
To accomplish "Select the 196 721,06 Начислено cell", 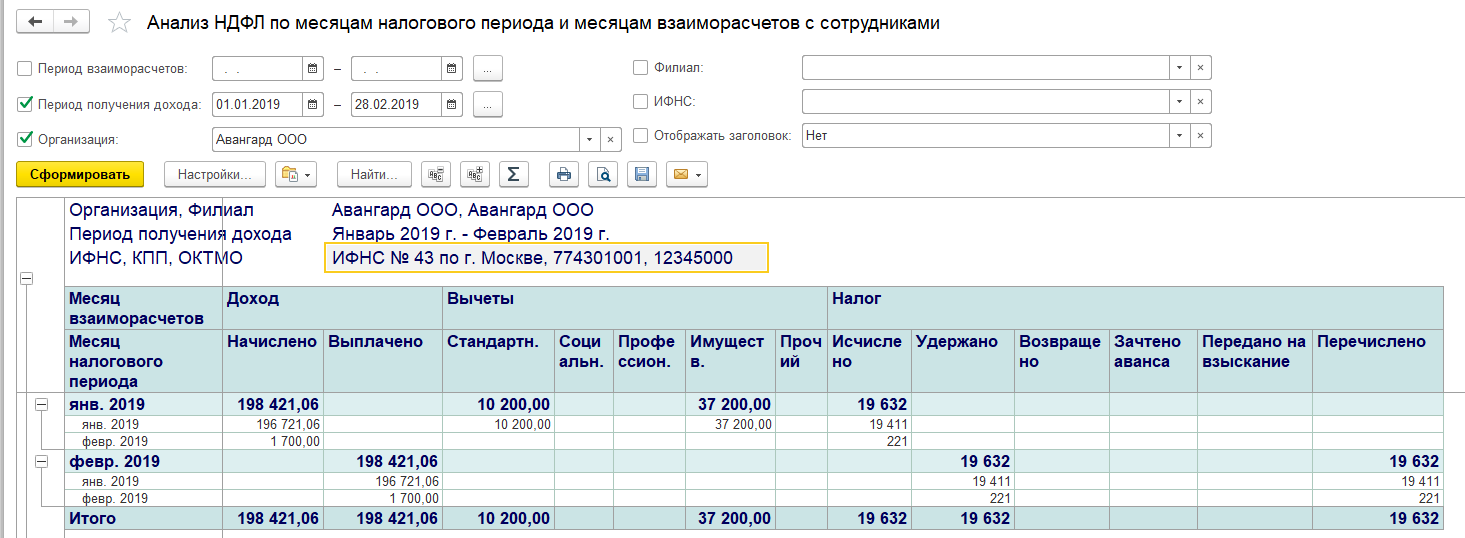I will pyautogui.click(x=274, y=425).
